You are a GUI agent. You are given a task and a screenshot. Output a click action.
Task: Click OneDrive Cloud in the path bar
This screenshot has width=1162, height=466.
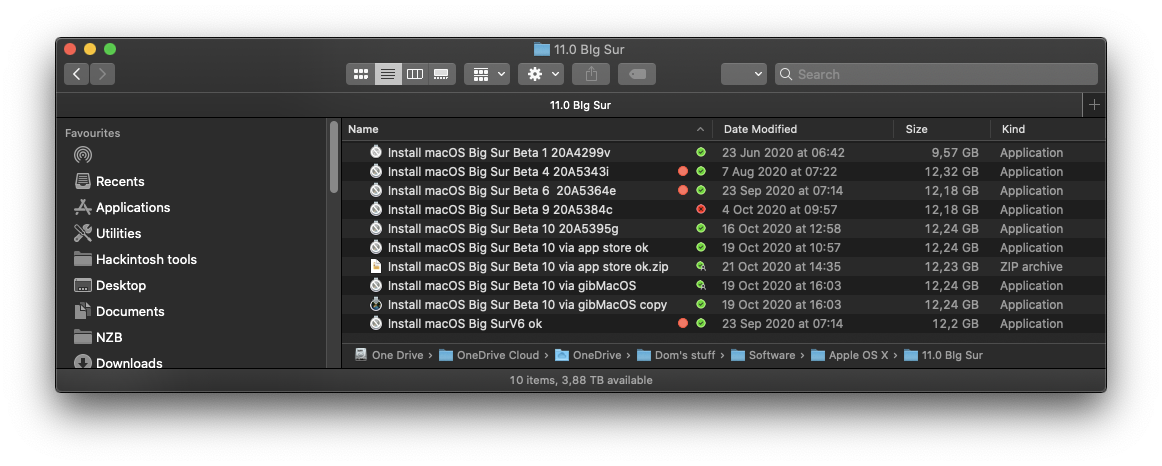pos(489,355)
